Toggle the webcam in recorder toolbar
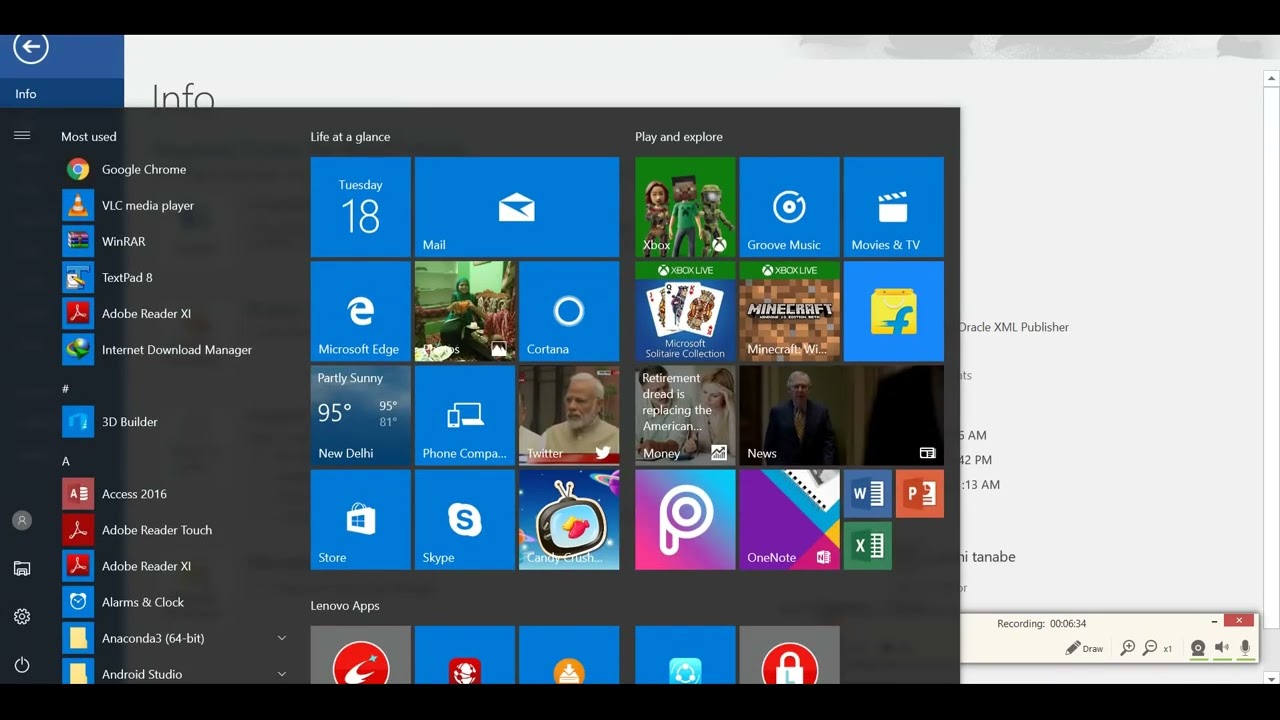This screenshot has width=1280, height=720. (1198, 648)
